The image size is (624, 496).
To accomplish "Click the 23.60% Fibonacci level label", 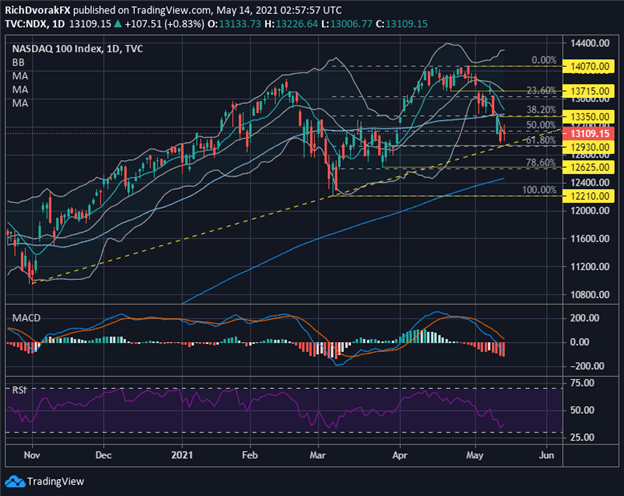I will pyautogui.click(x=541, y=91).
